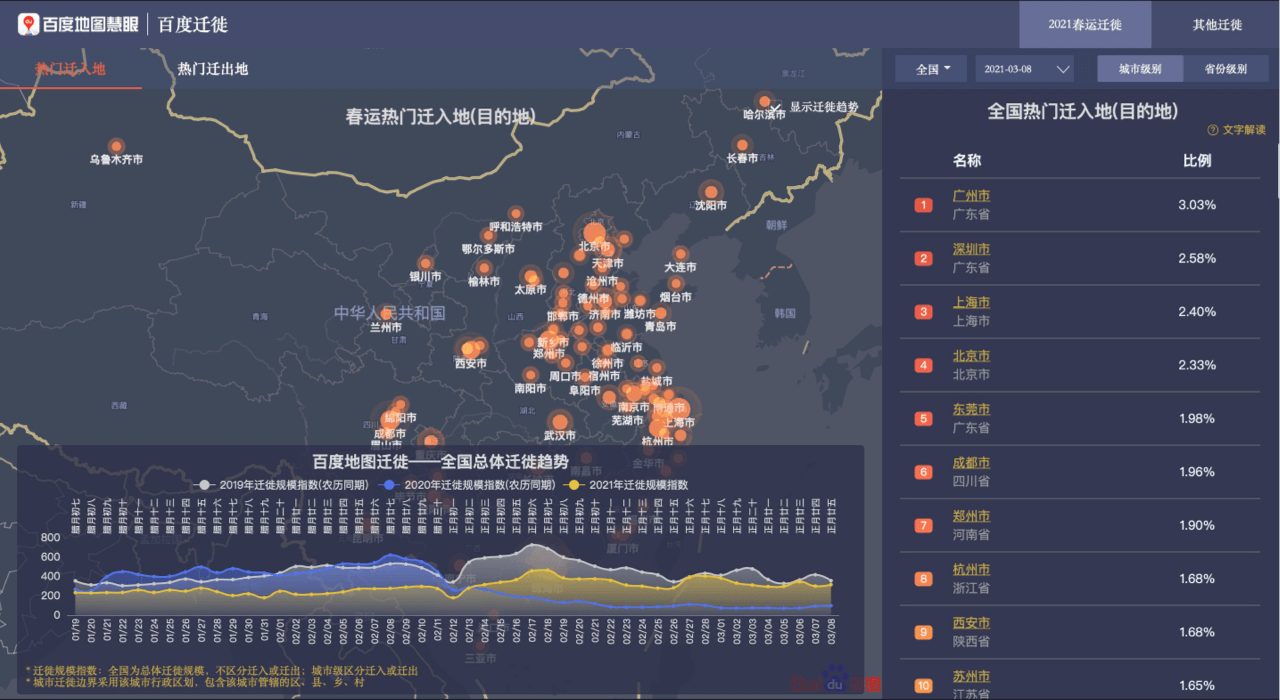1280x700 pixels.
Task: Click rank 6 badge for Chengdu
Action: (924, 472)
